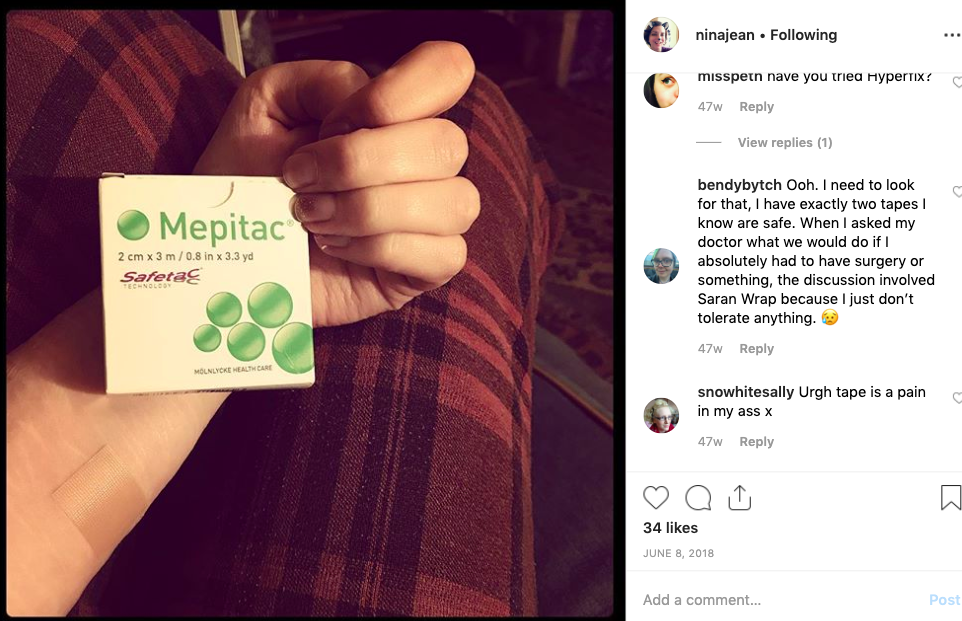Reply to bendybytch's comment
This screenshot has height=621, width=962.
756,349
